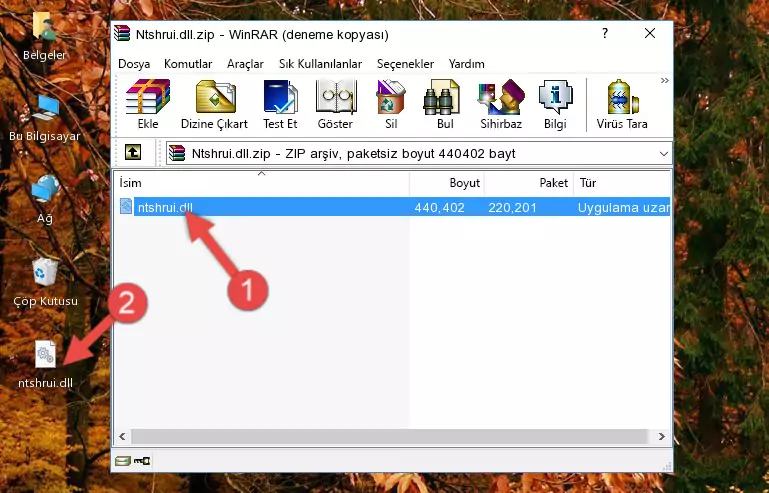Click the disk drive status bar icon
769x493 pixels.
(123, 461)
